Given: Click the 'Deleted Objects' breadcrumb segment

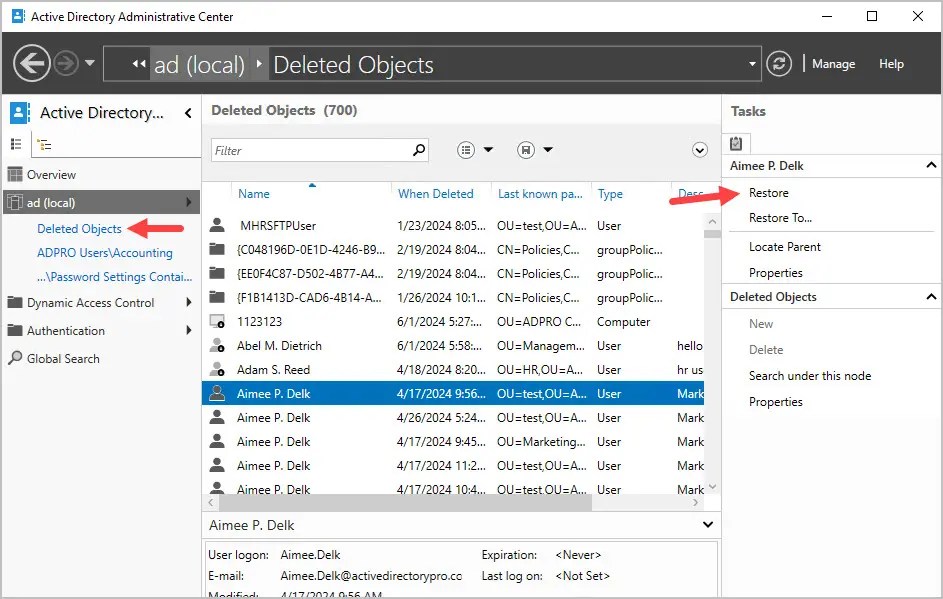Looking at the screenshot, I should tap(353, 64).
